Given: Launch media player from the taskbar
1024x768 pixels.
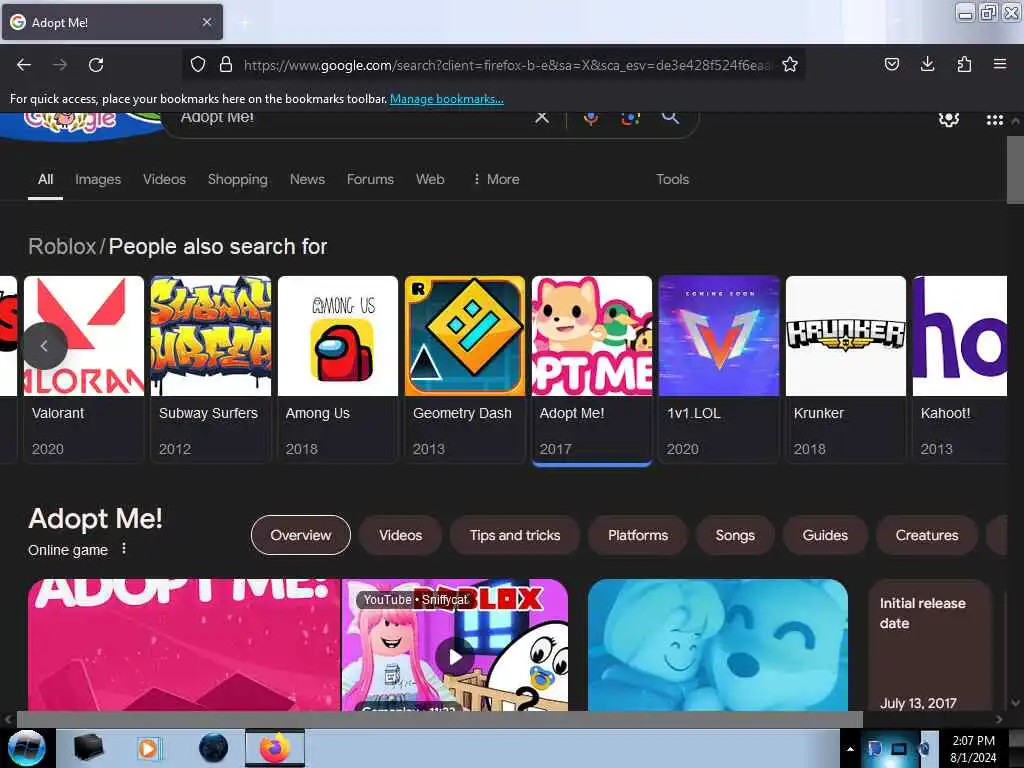Looking at the screenshot, I should (x=148, y=748).
